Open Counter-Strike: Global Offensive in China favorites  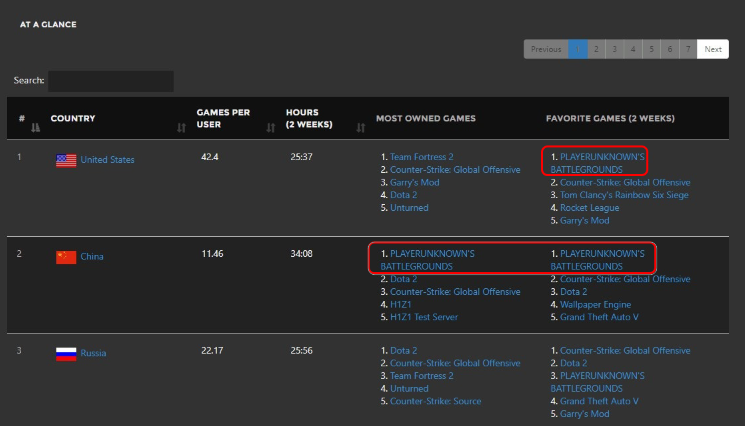625,279
